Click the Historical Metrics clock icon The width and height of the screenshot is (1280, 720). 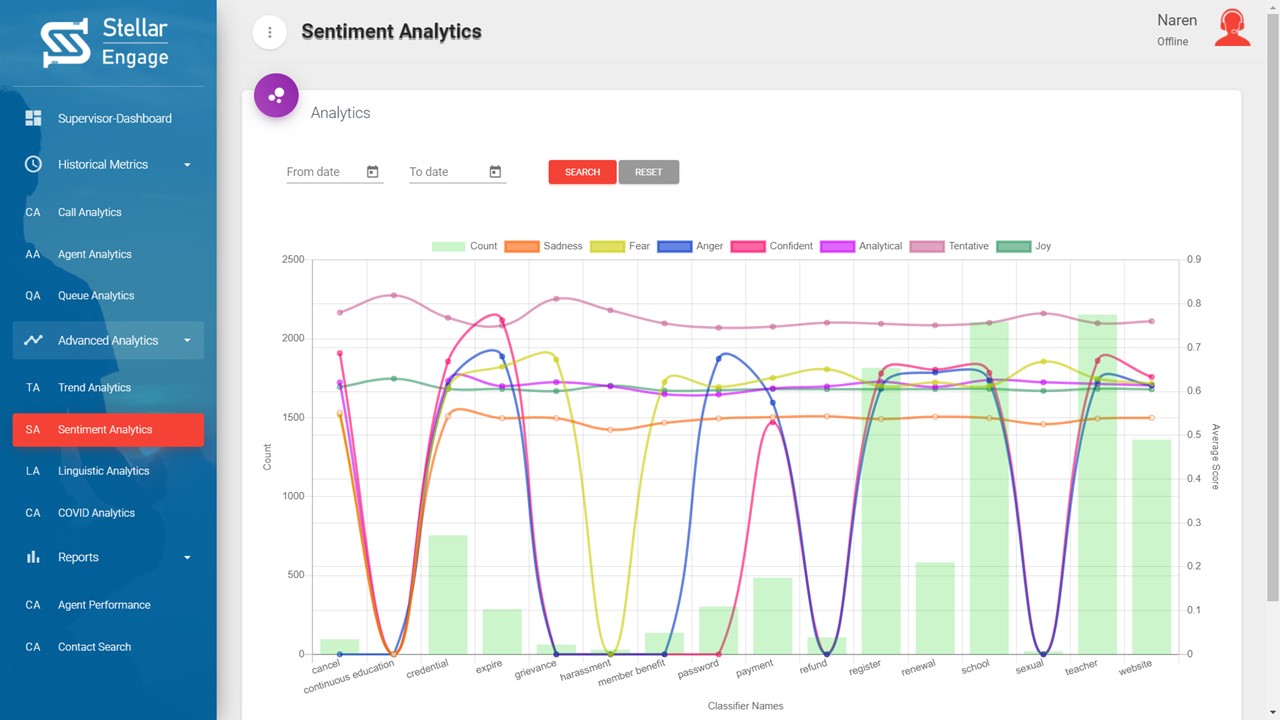(33, 164)
